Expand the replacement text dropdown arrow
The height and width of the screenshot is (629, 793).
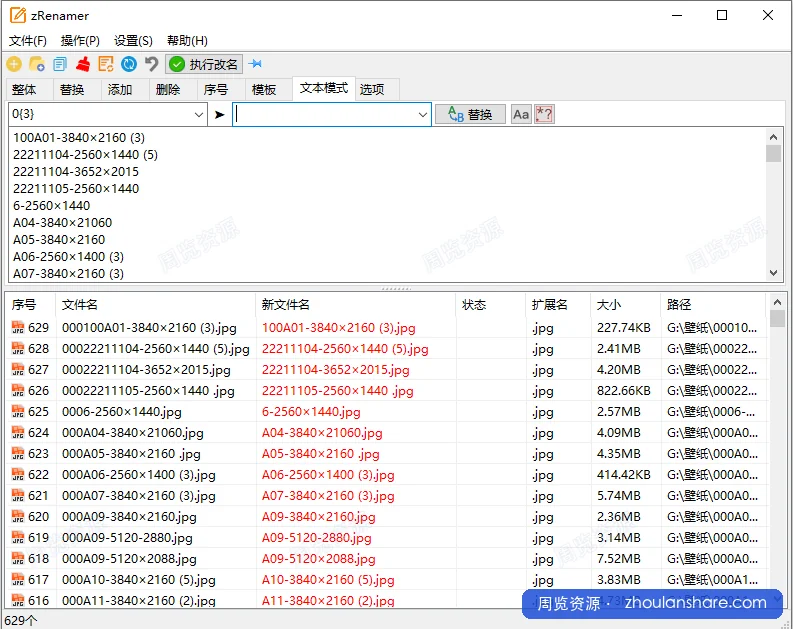[x=423, y=115]
